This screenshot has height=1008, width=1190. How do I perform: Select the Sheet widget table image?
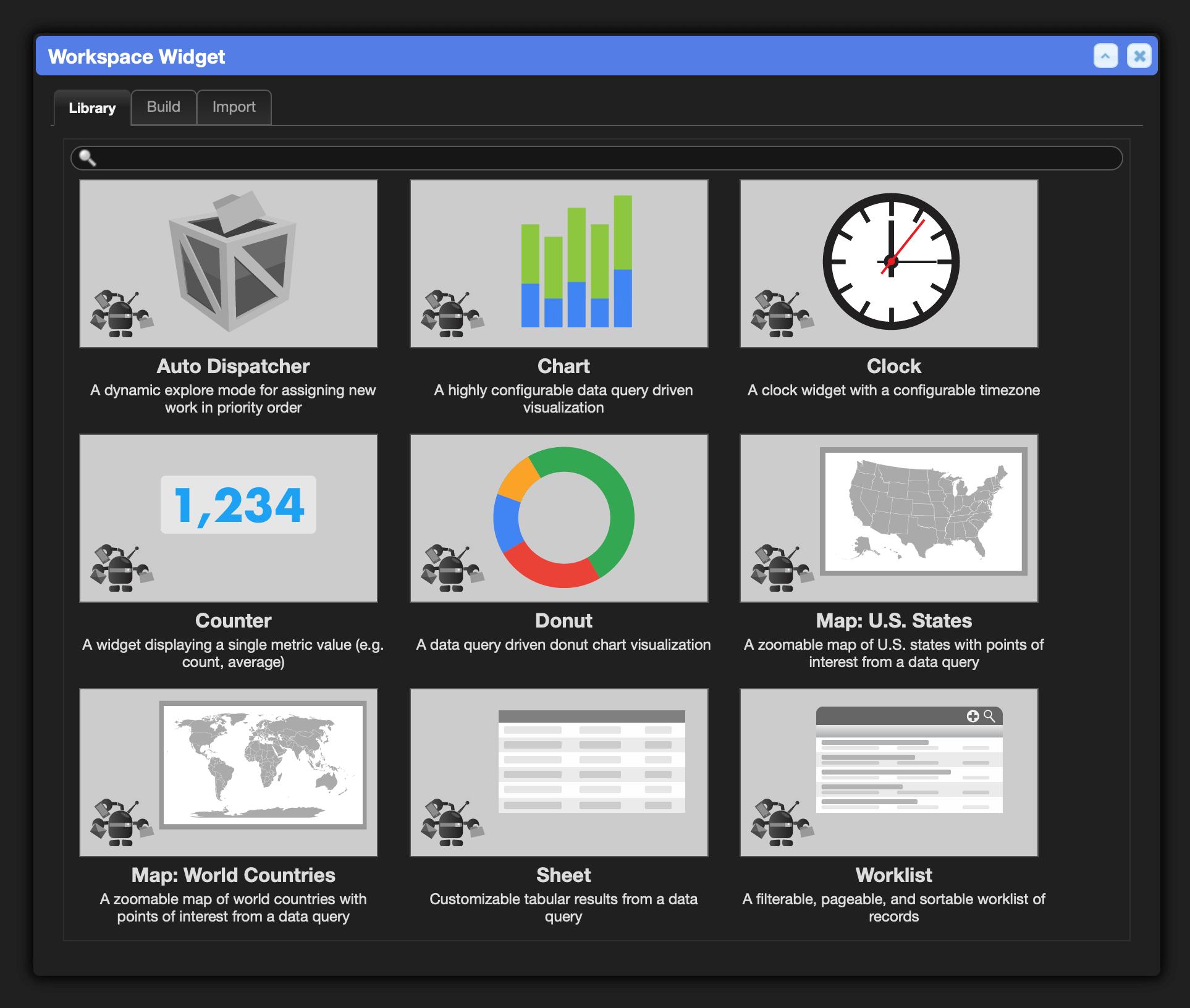pos(559,773)
